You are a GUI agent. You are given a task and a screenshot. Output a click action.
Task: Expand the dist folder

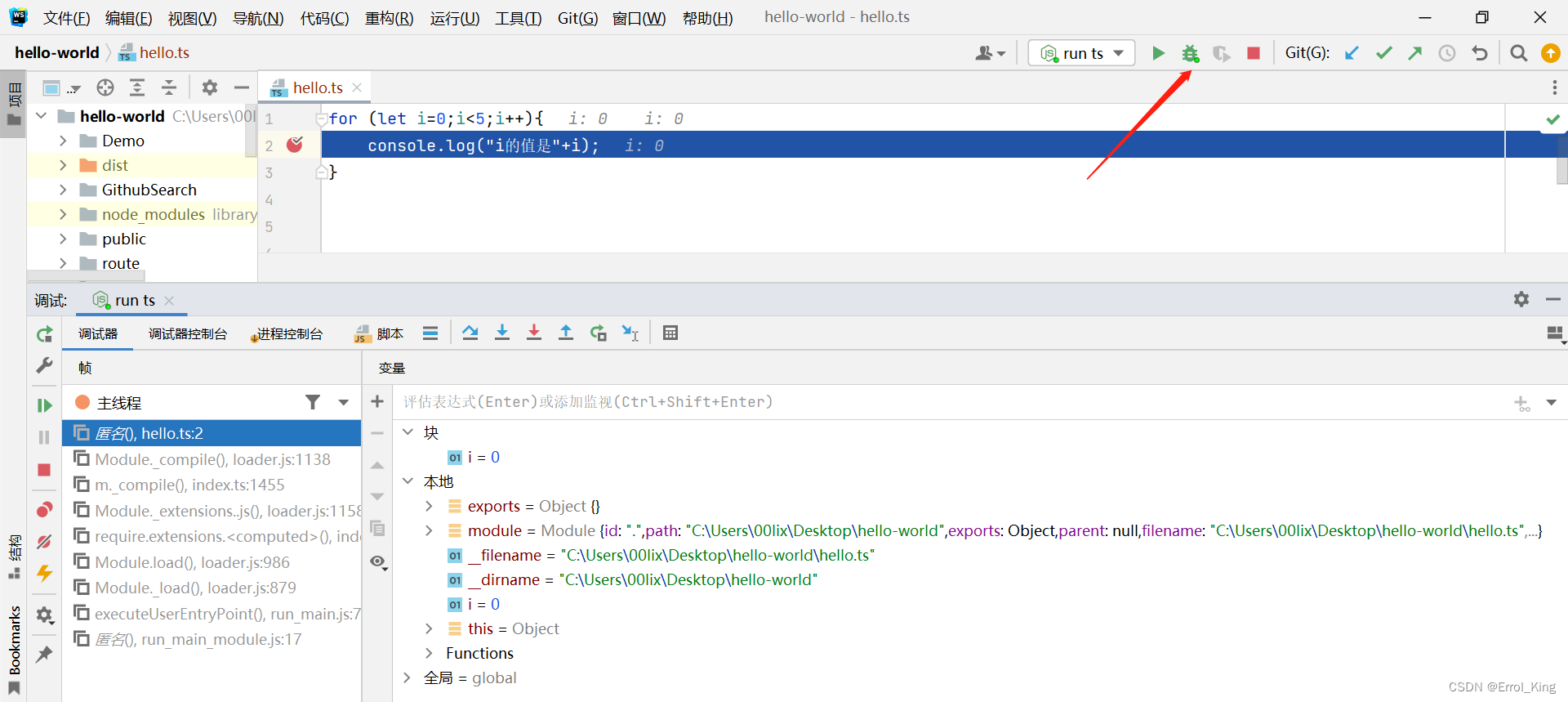coord(63,165)
